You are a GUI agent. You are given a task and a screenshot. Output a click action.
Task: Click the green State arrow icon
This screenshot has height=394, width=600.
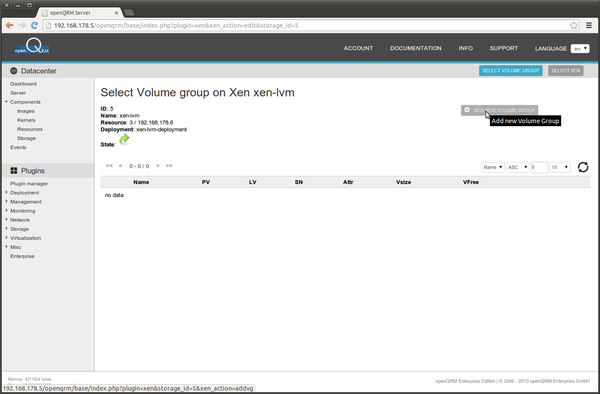pyautogui.click(x=124, y=139)
